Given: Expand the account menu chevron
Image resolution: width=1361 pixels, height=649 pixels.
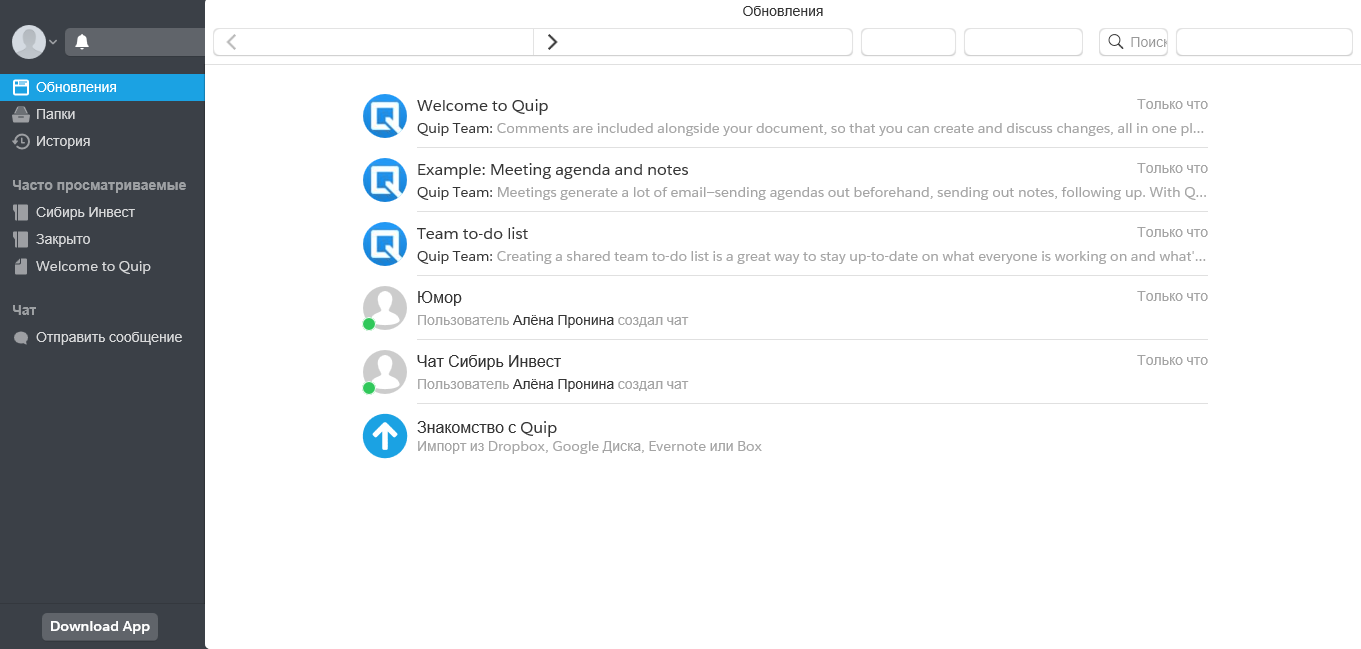Looking at the screenshot, I should coord(53,42).
